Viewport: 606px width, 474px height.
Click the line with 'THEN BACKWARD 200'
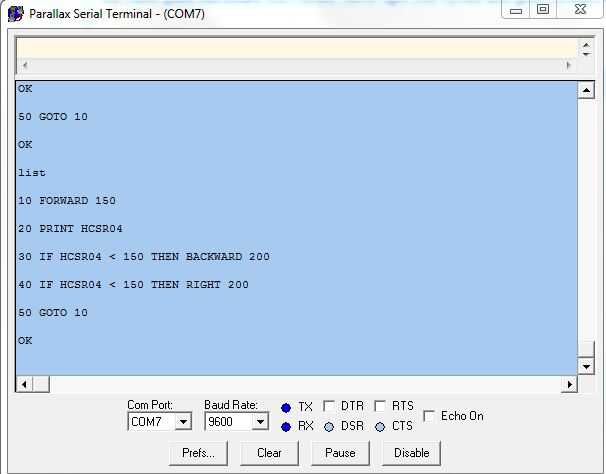[144, 257]
